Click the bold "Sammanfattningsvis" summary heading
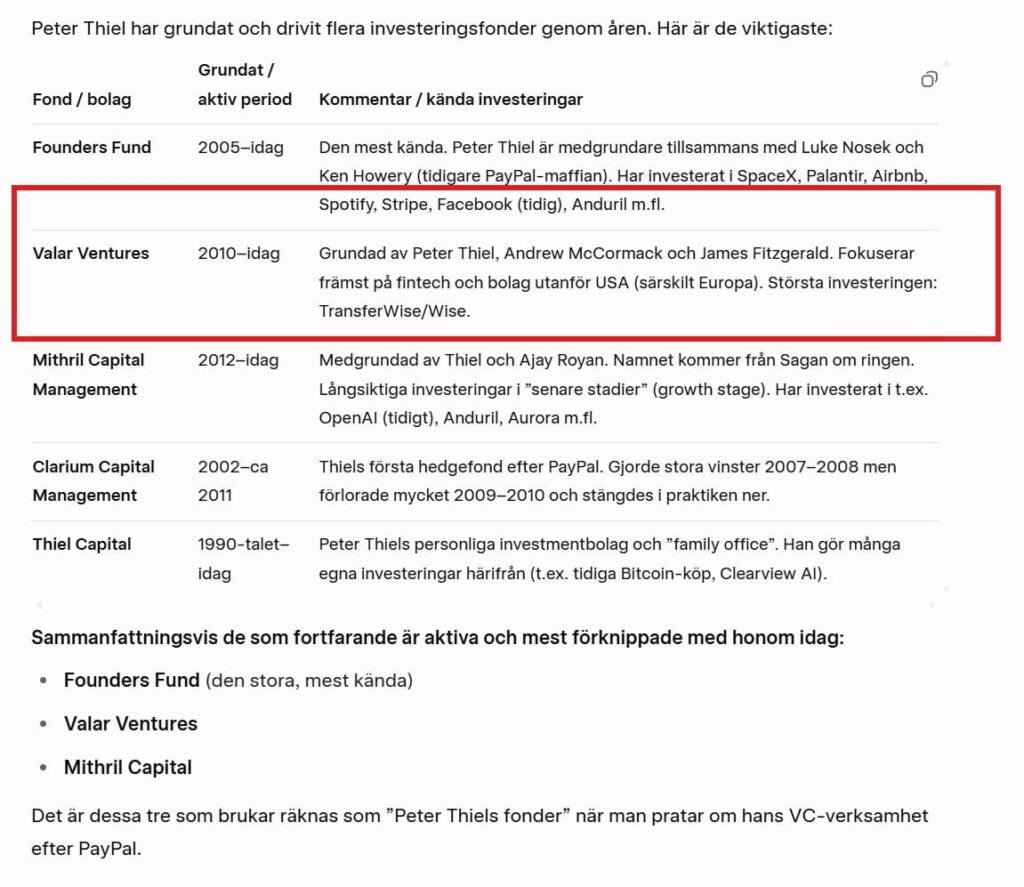 tap(437, 637)
